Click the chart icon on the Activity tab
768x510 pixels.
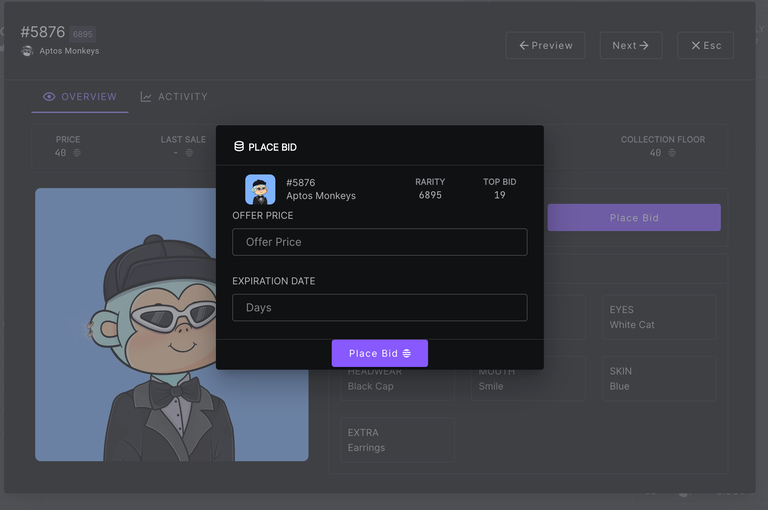[146, 97]
